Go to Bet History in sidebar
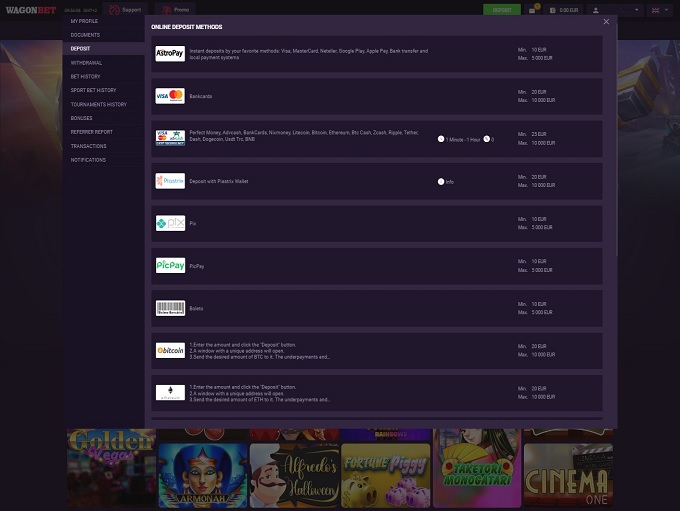The height and width of the screenshot is (511, 680). point(85,76)
